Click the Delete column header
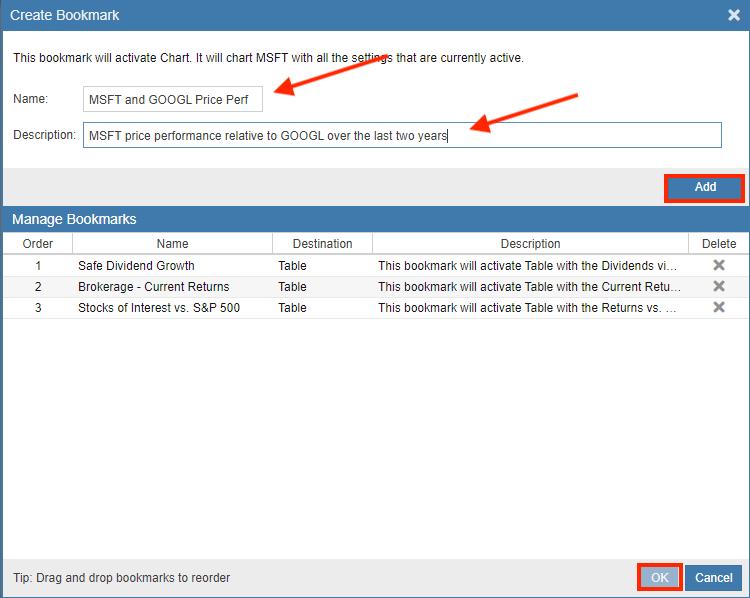This screenshot has width=750, height=598. point(719,244)
